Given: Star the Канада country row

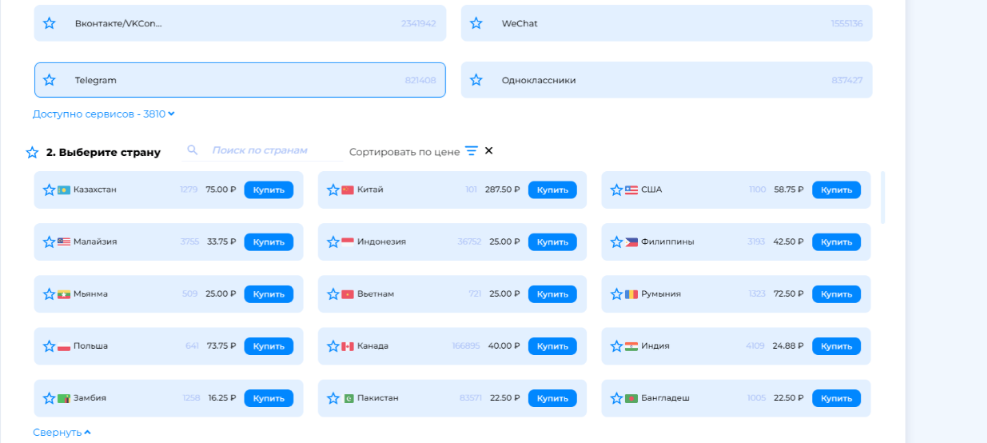Looking at the screenshot, I should [334, 346].
